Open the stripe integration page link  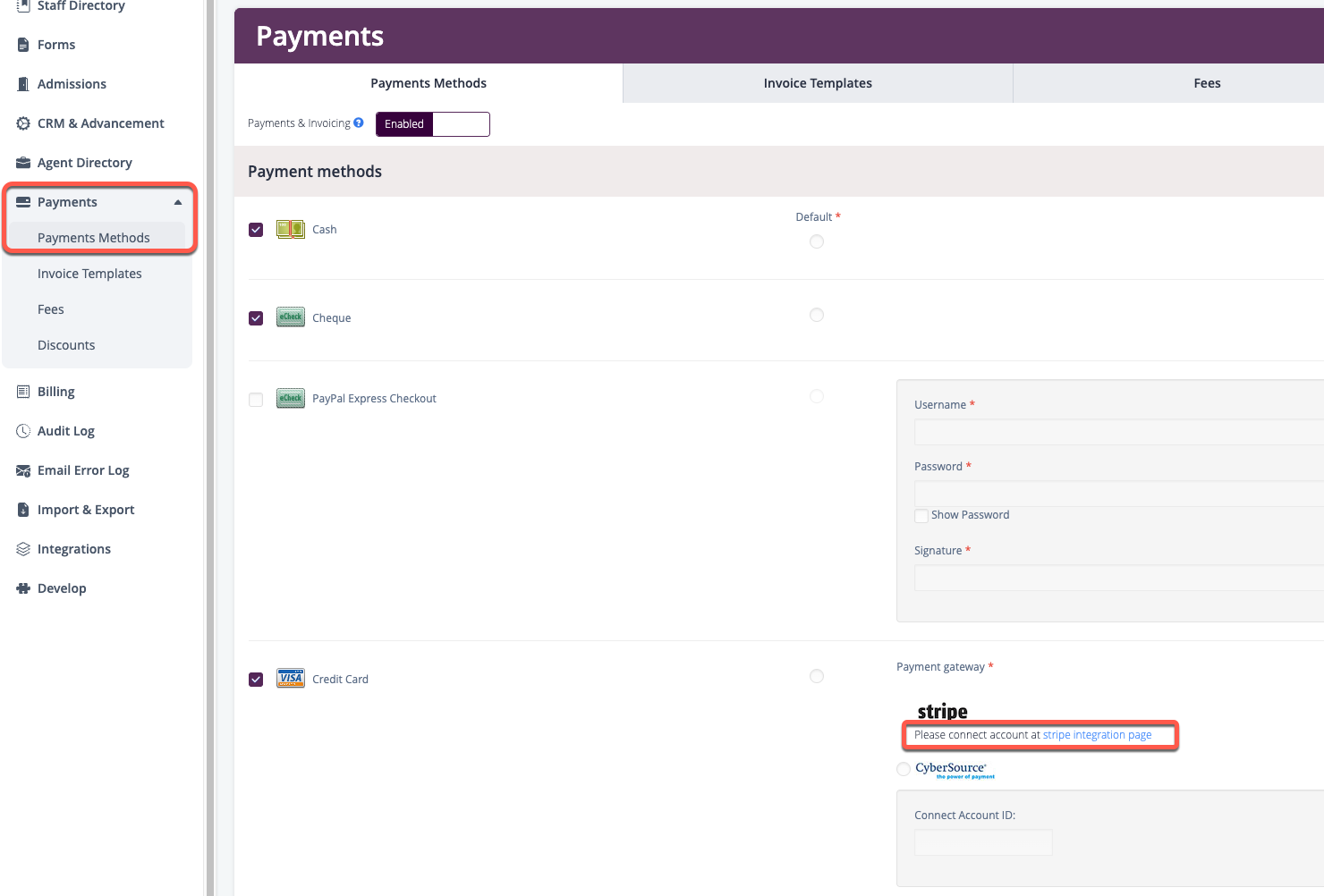(1097, 735)
